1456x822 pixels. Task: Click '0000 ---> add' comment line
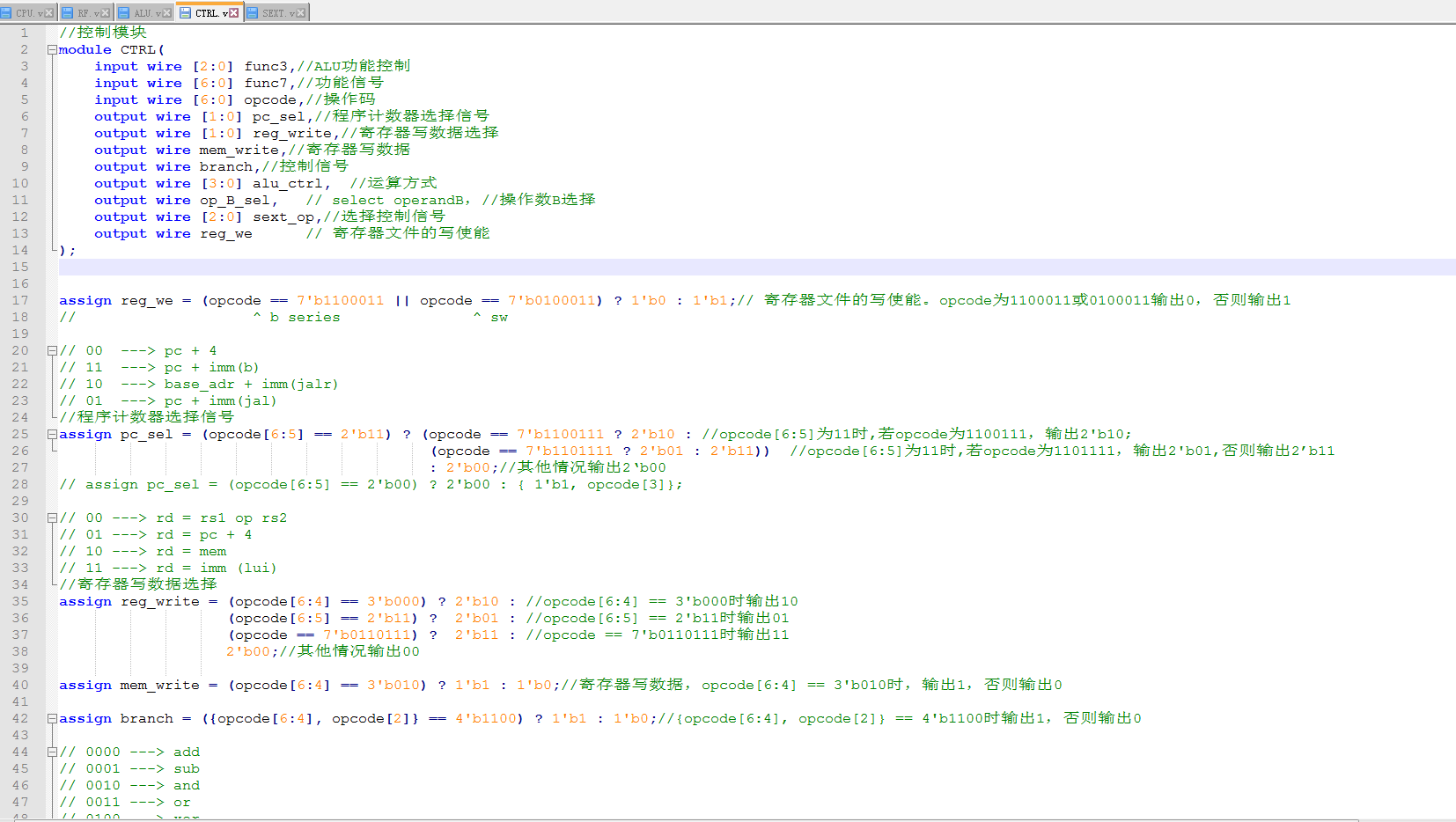coord(129,752)
